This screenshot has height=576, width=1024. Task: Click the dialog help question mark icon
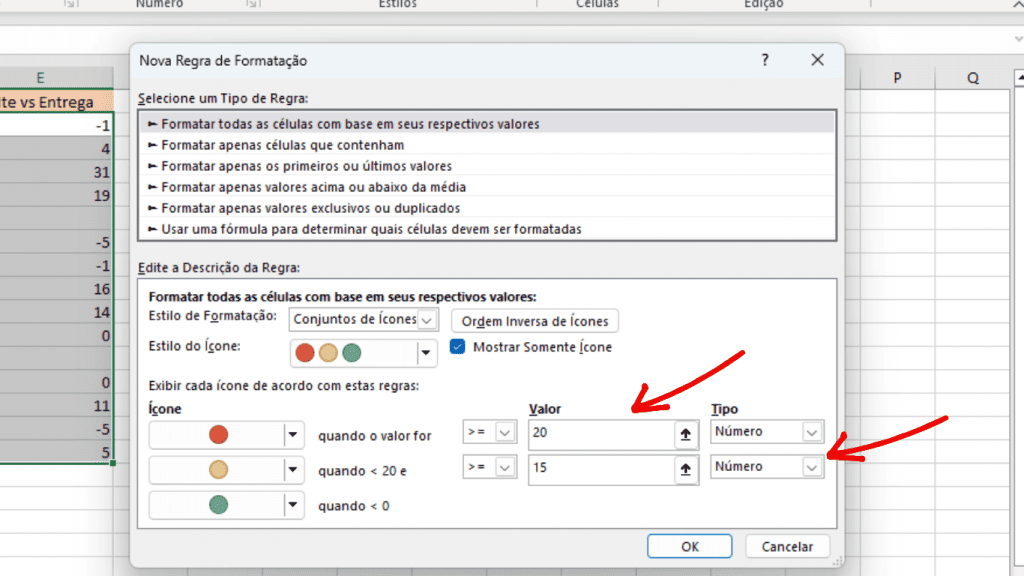click(765, 60)
